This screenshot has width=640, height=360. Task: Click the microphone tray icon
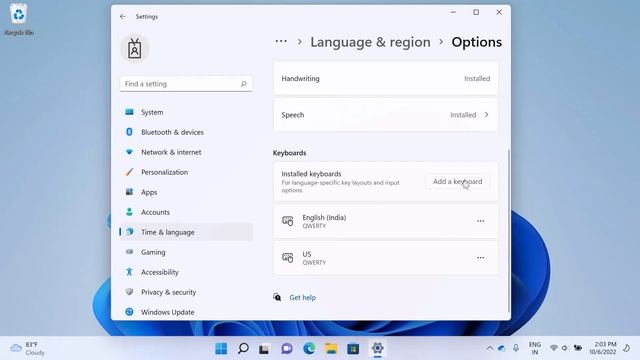coord(516,348)
